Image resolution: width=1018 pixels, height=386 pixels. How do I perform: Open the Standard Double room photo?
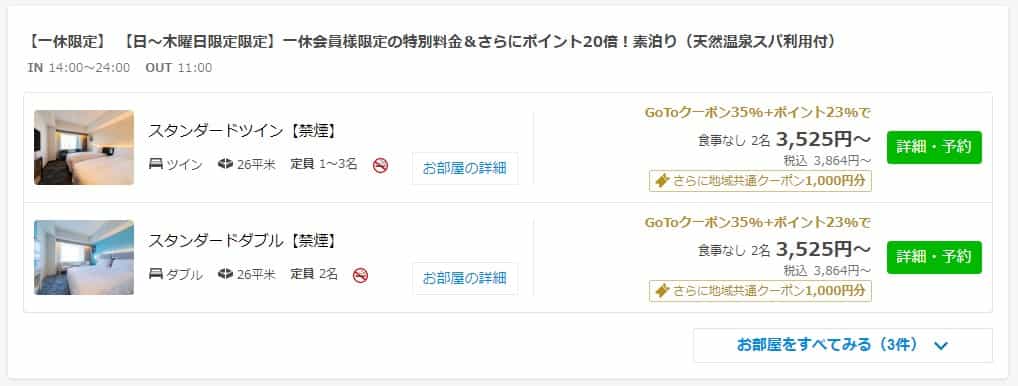(x=84, y=257)
